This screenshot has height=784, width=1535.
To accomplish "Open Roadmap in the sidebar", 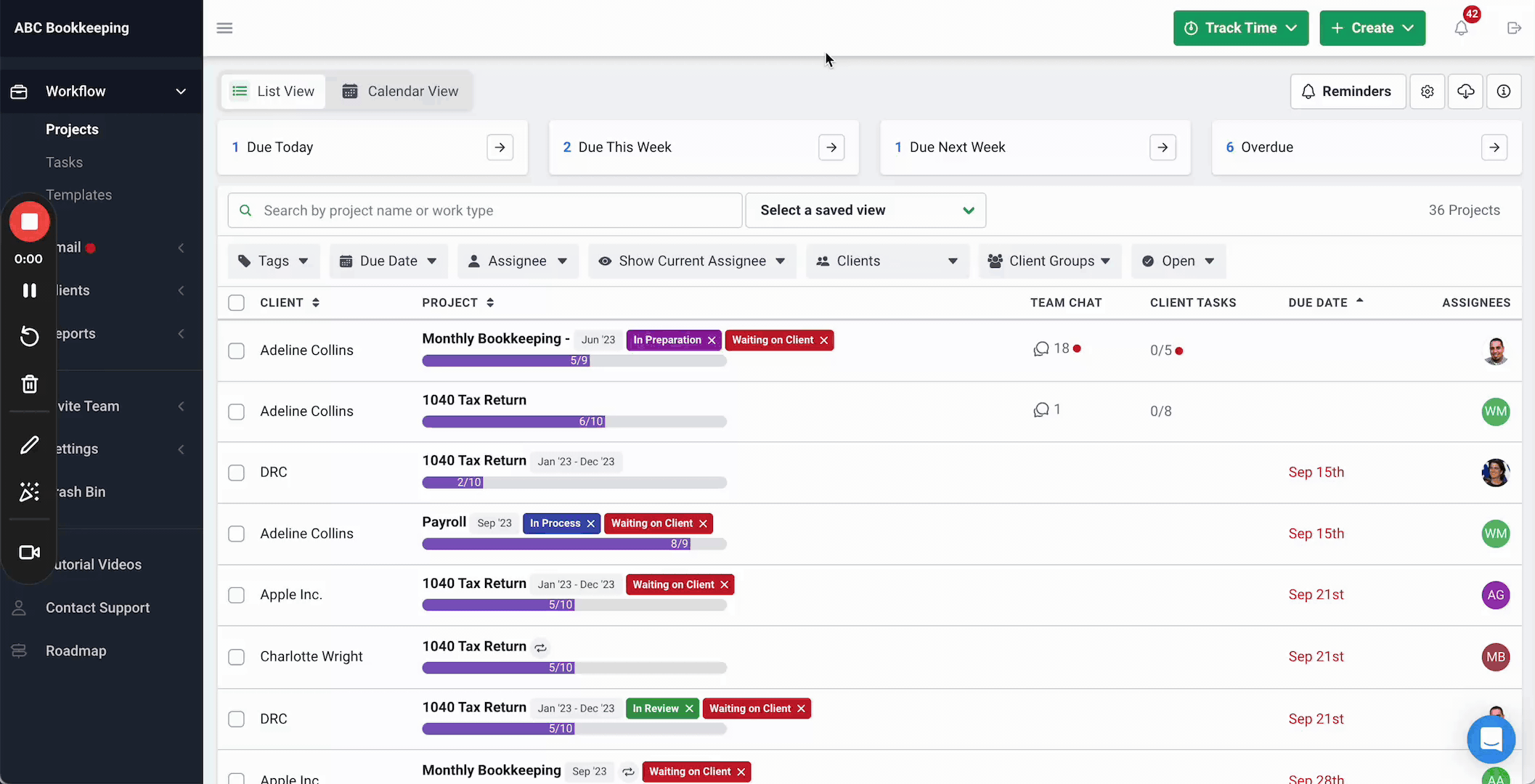I will point(76,651).
